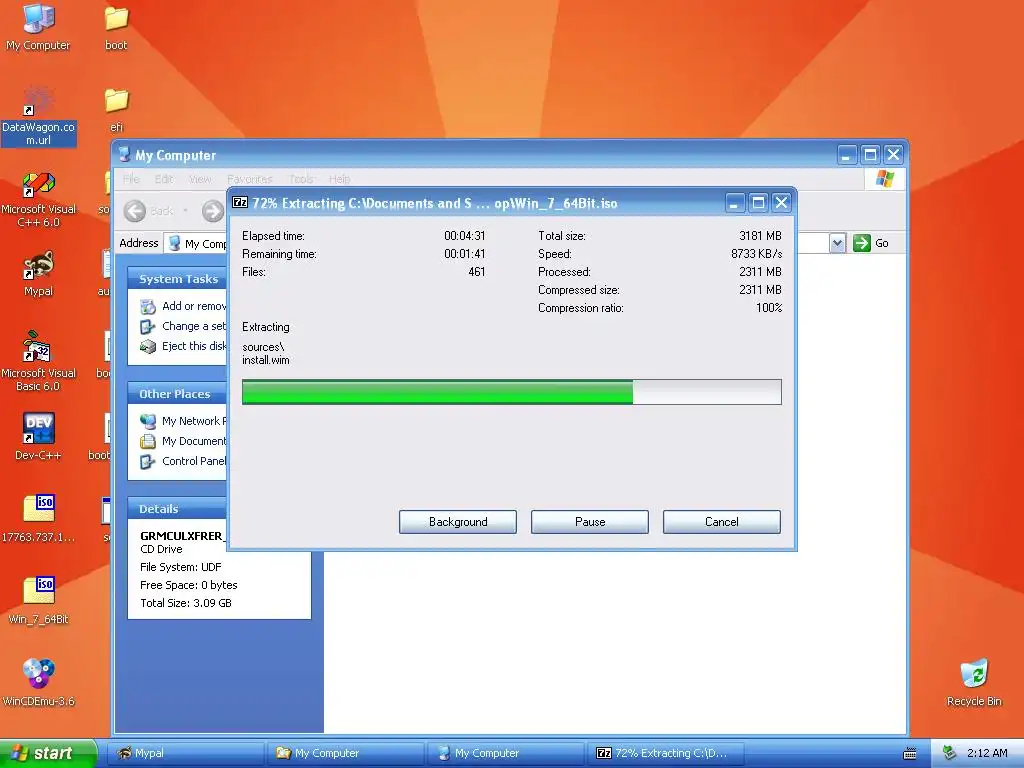Click the Windows flag logo in My Computer
The image size is (1024, 768).
coord(885,178)
